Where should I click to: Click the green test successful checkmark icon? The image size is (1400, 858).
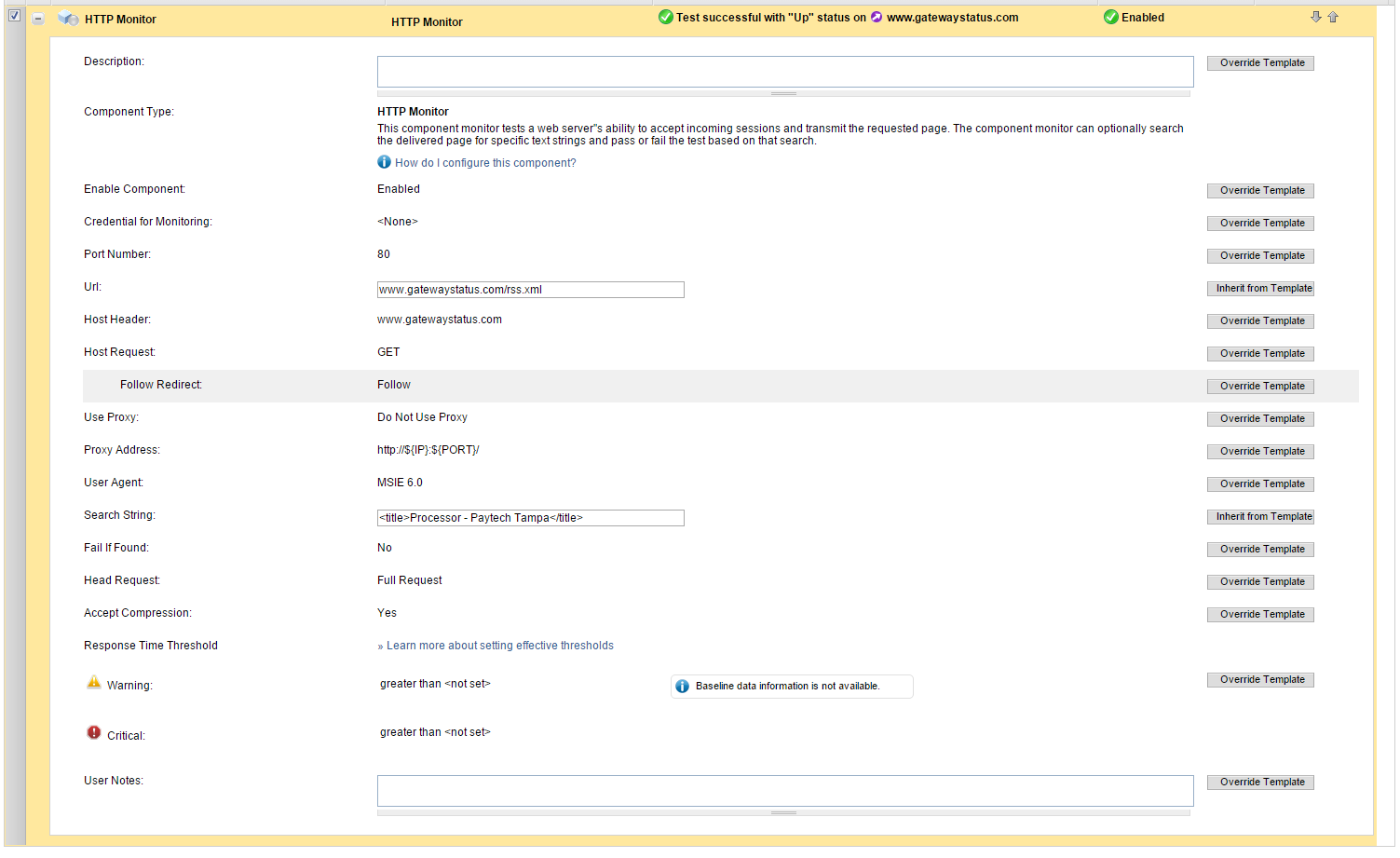(665, 17)
